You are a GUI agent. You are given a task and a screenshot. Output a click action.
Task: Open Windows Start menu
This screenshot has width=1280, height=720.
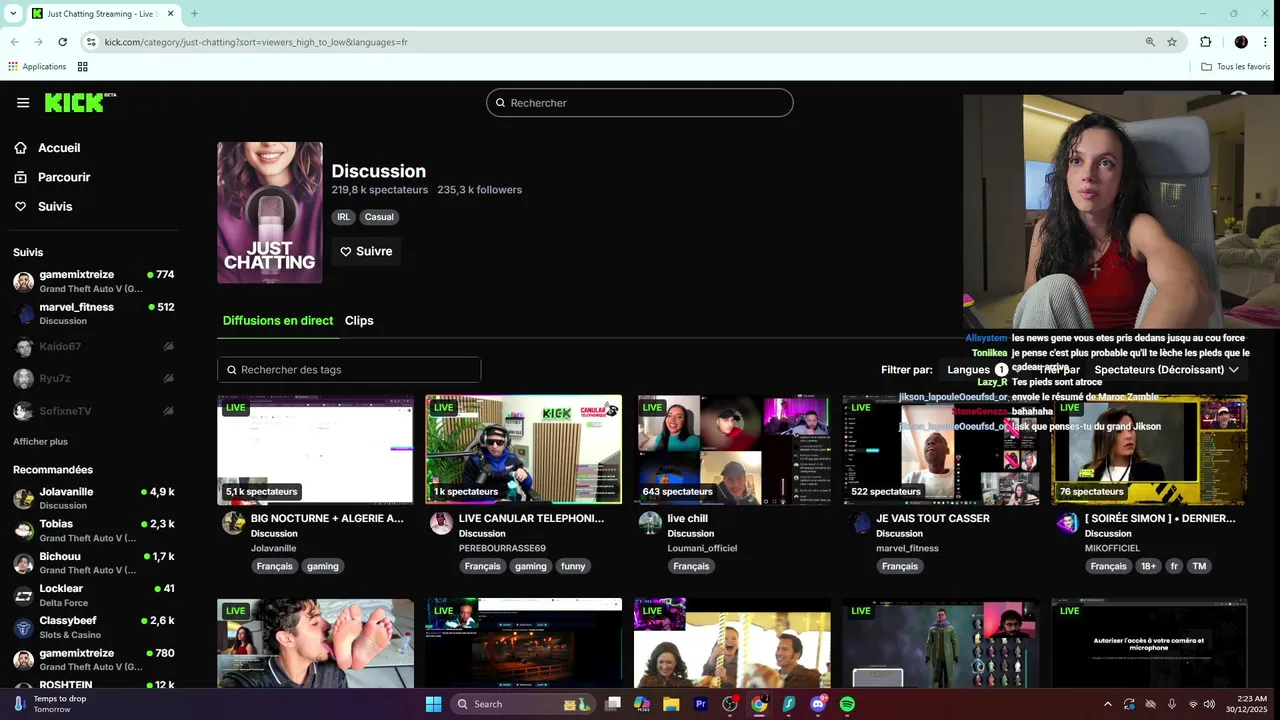point(433,704)
